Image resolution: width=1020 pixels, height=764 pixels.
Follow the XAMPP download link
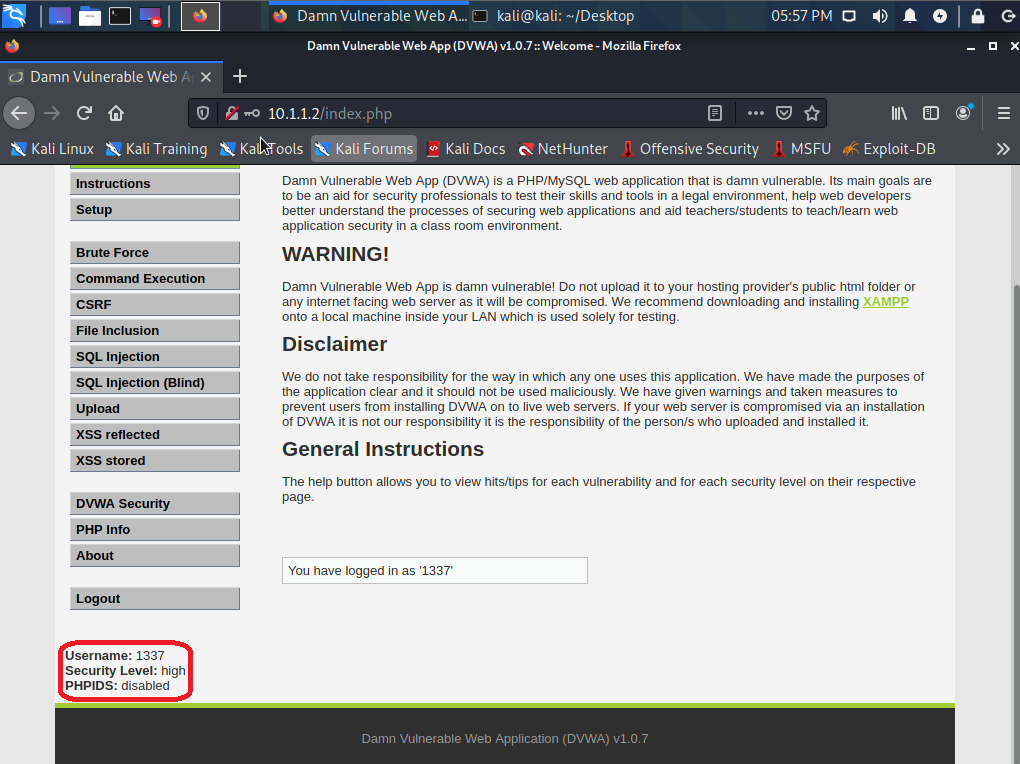tap(885, 302)
